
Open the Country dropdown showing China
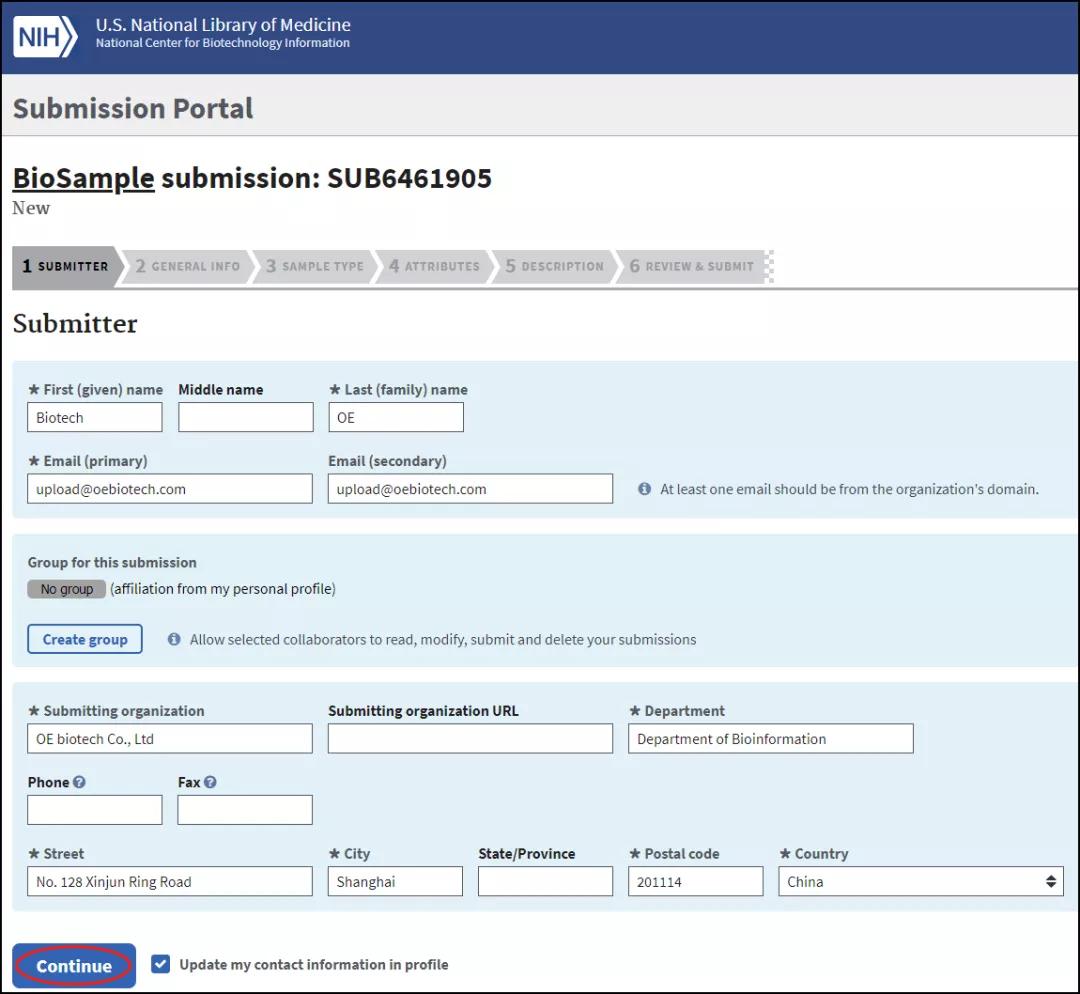[x=921, y=881]
